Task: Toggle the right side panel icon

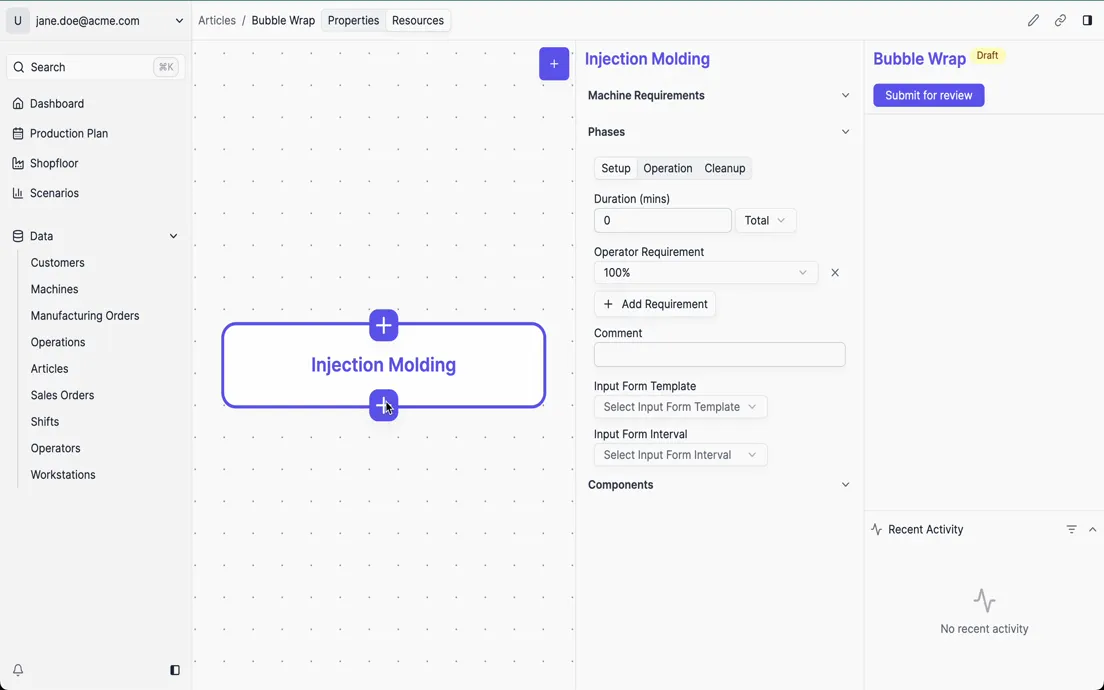Action: pos(1087,20)
